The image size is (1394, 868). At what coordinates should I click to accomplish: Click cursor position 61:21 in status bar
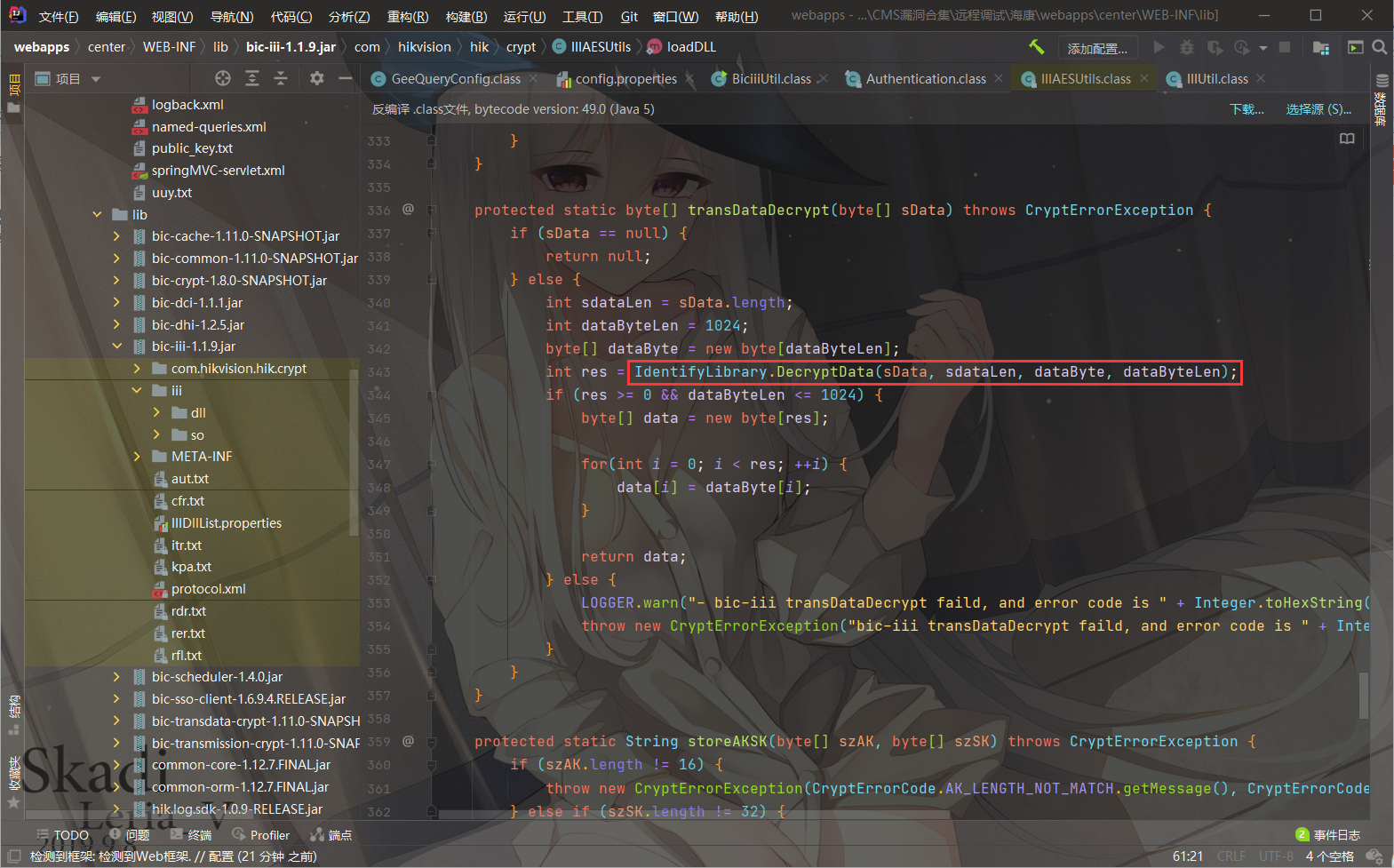(1188, 856)
